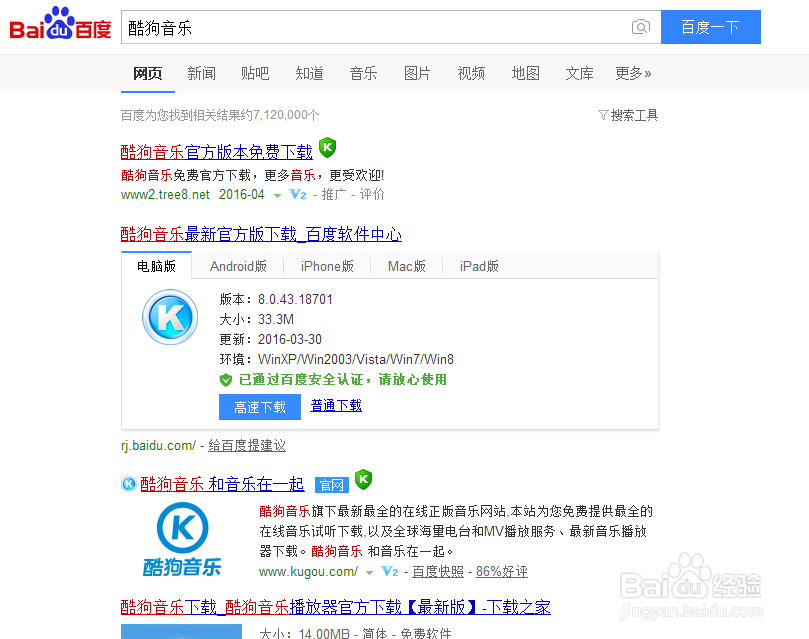The image size is (809, 639).
Task: Click the 高速下载 button
Action: 260,407
